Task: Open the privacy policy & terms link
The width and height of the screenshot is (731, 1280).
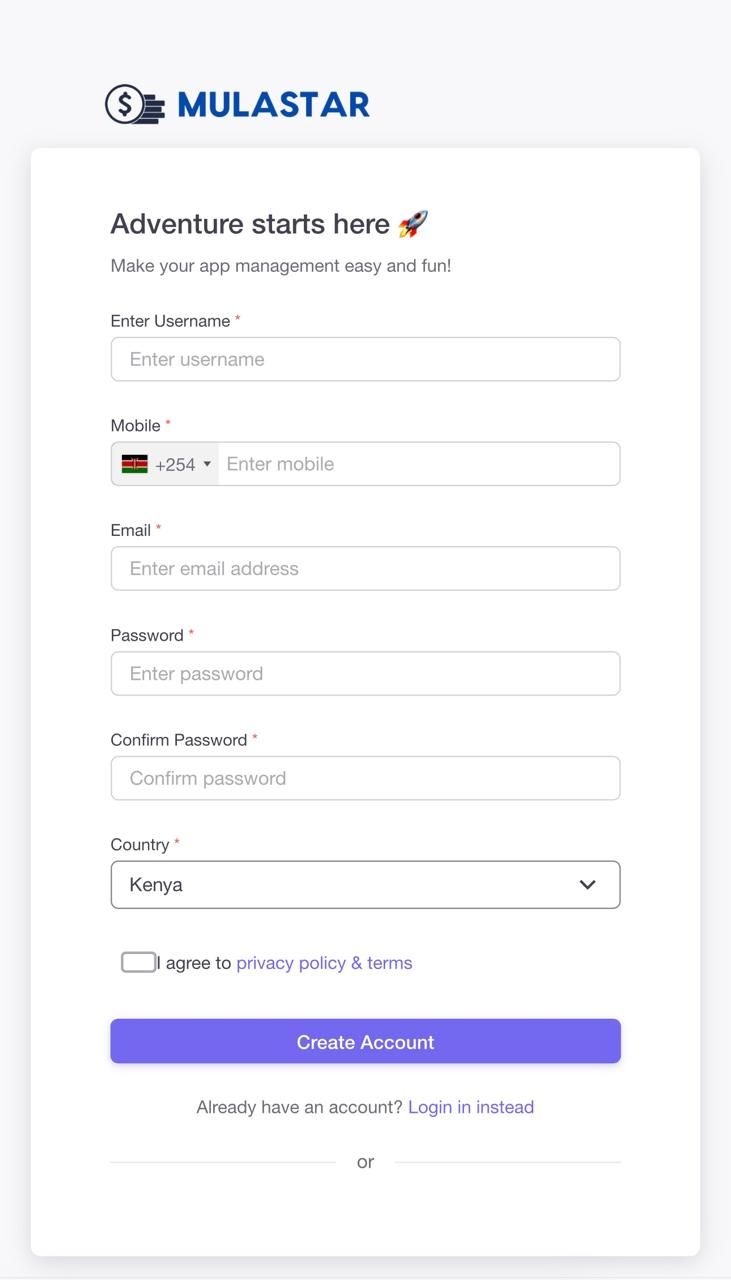Action: pos(323,962)
